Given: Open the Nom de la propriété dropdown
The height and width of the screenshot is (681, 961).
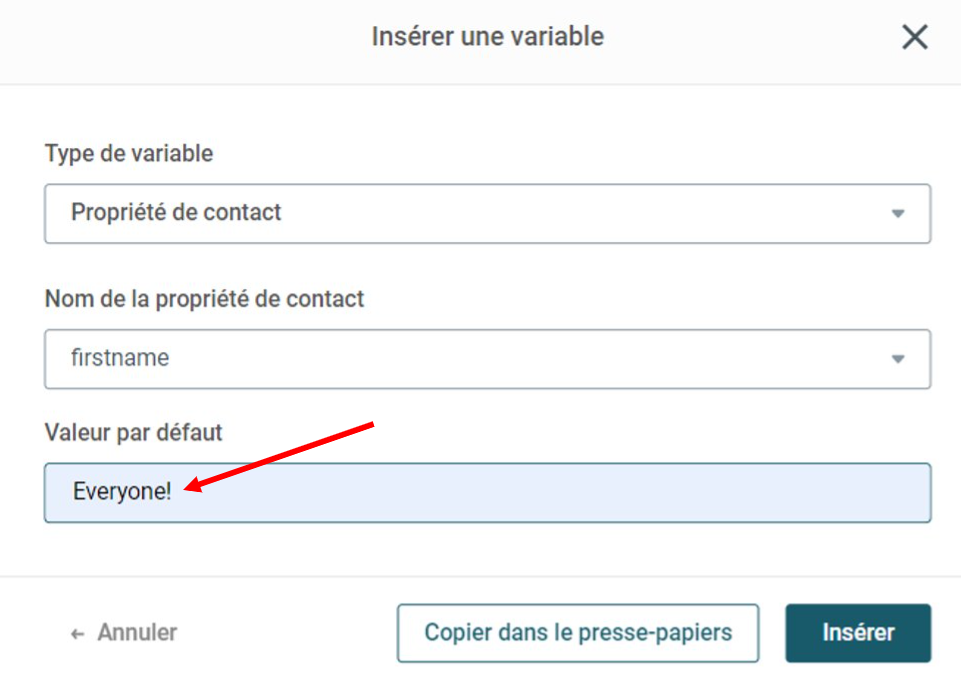Looking at the screenshot, I should pos(487,359).
